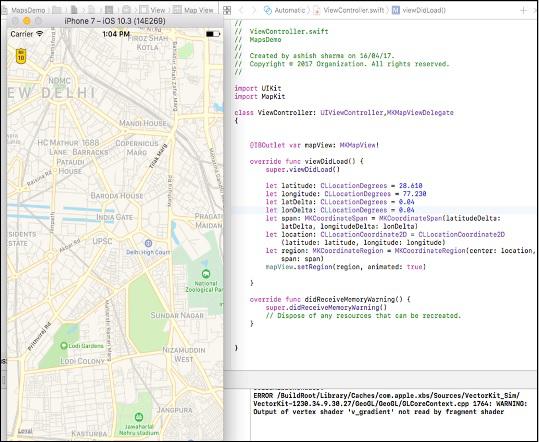Screen dimensions: 539x442
Task: Click the 'v_gradient' shader warning console line
Action: pyautogui.click(x=378, y=412)
